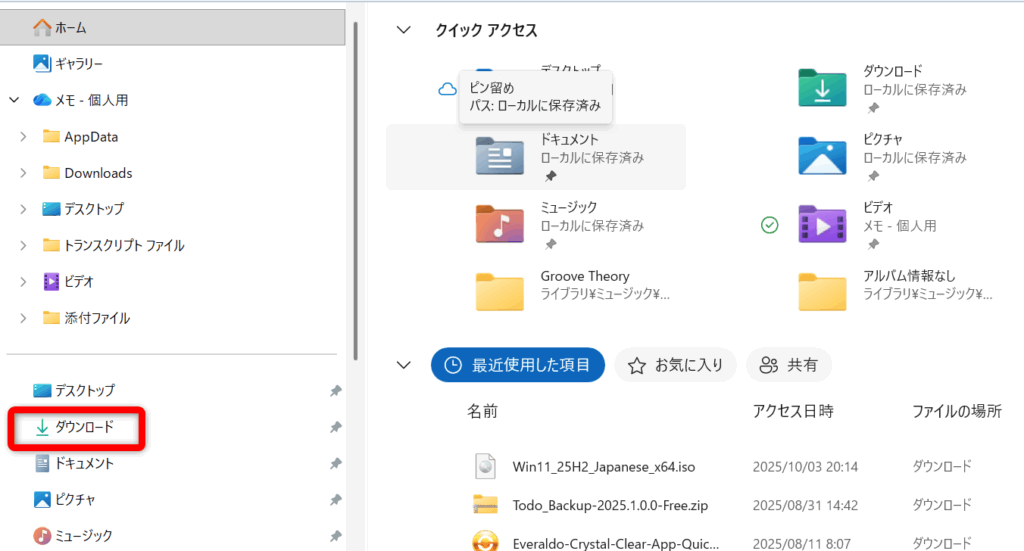
Task: Open the ダウンロード folder icon in Quick Access
Action: [x=822, y=88]
